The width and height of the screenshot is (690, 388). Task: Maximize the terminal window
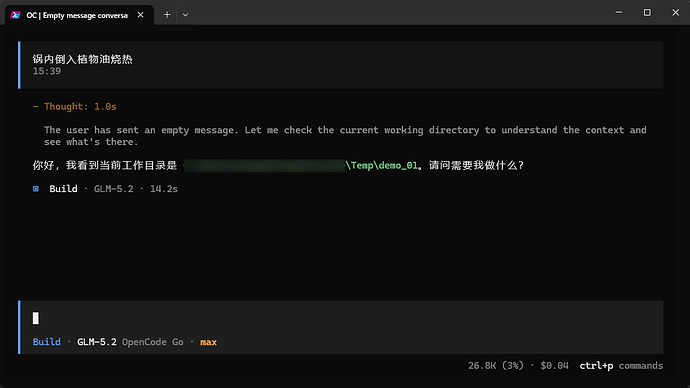click(647, 12)
